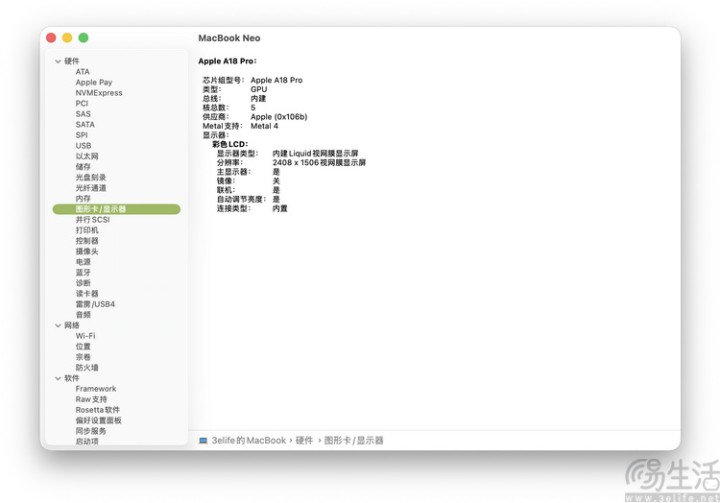Click the 芯片组型号 value "Apple A18 Pro"
Screen dimensions: 720x503
pos(276,80)
